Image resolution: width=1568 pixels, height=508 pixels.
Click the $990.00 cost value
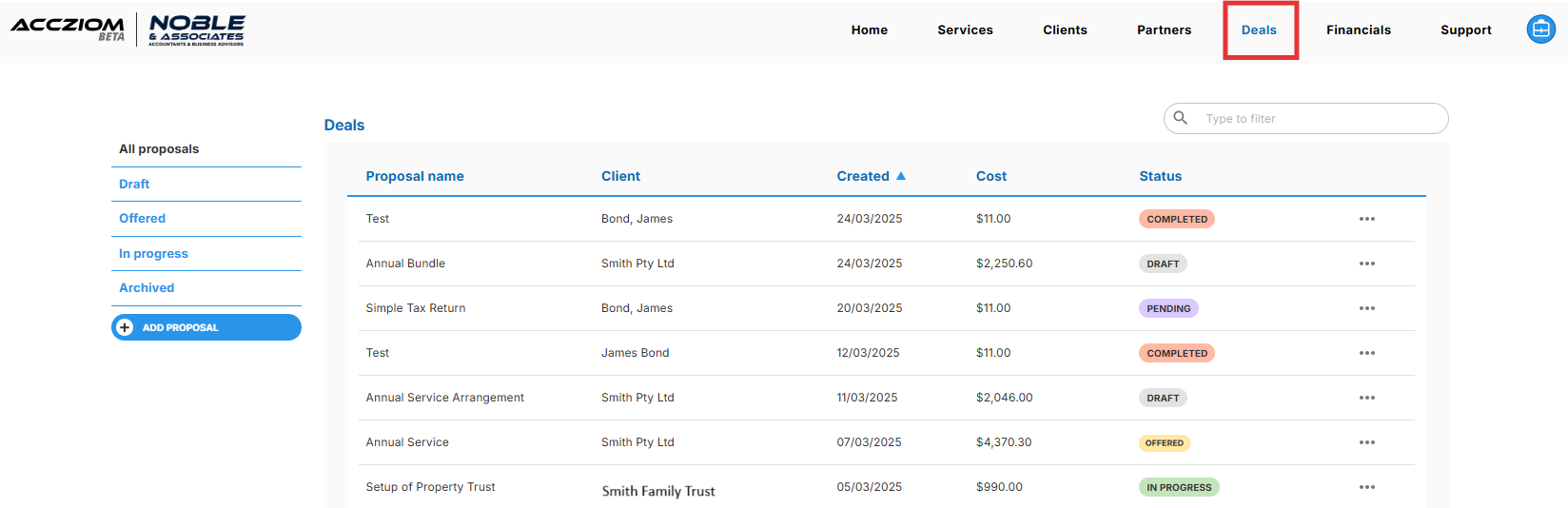[x=999, y=487]
